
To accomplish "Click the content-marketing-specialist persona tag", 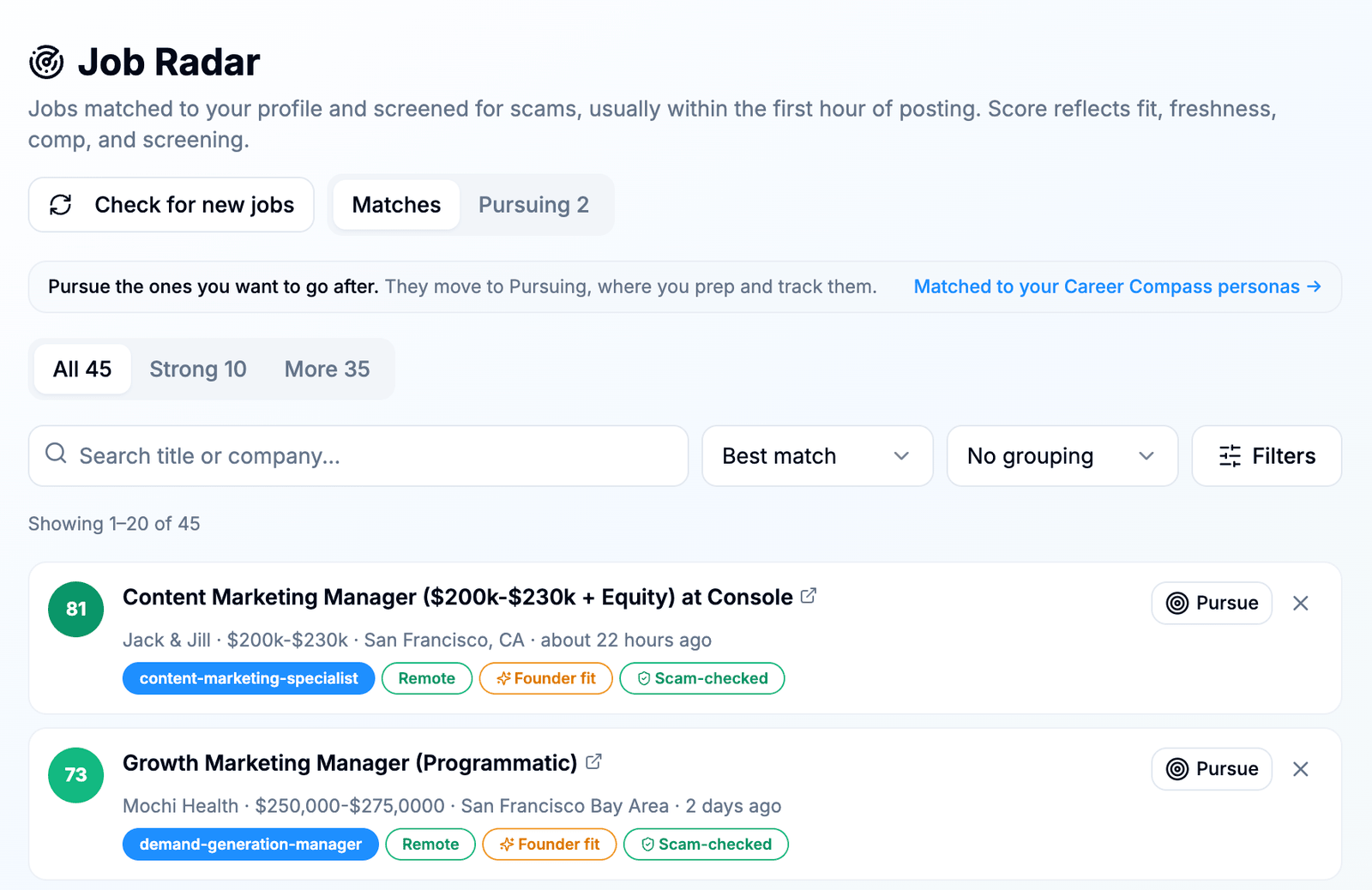I will tap(249, 678).
